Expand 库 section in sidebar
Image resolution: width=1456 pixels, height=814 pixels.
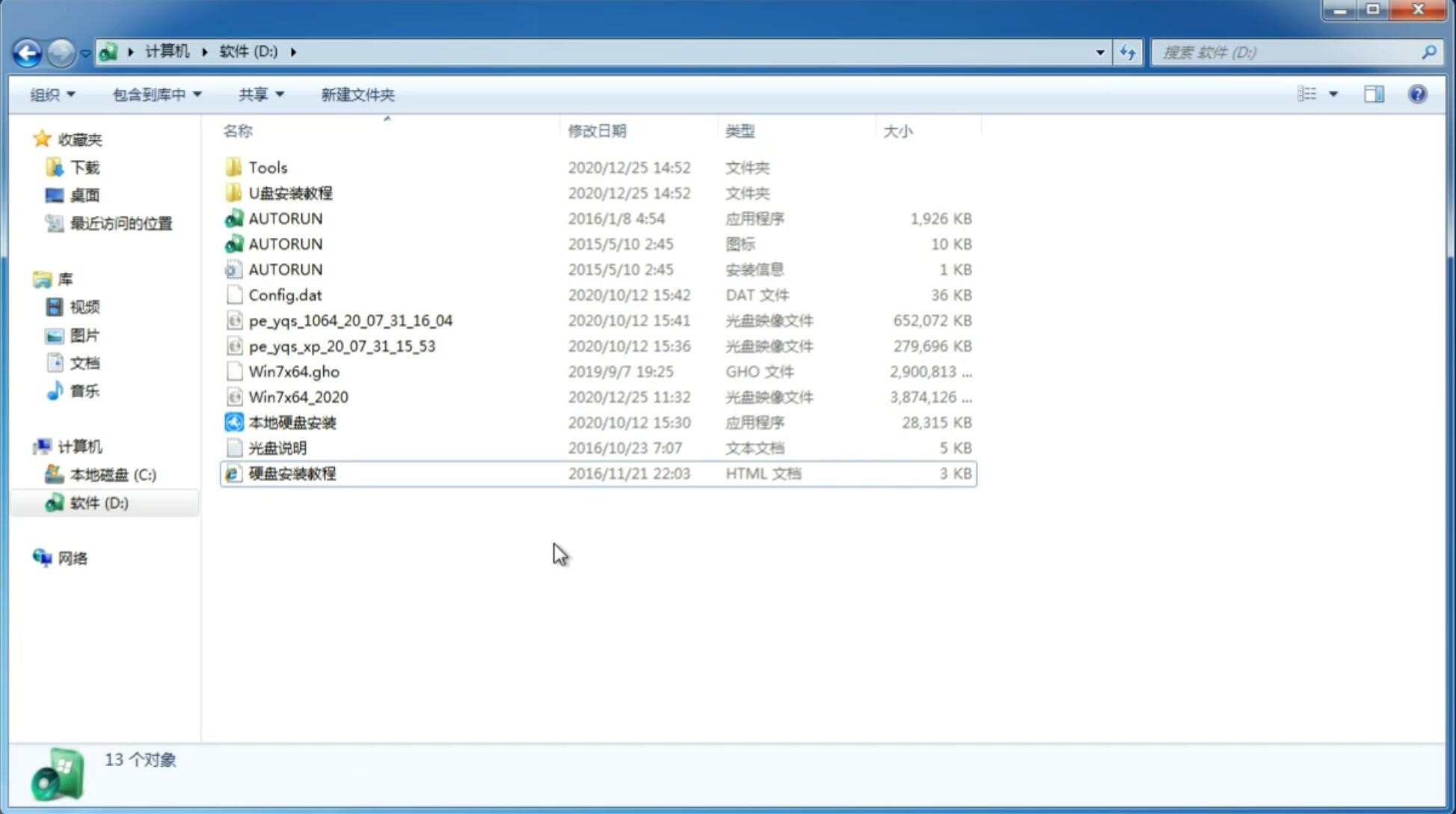30,279
